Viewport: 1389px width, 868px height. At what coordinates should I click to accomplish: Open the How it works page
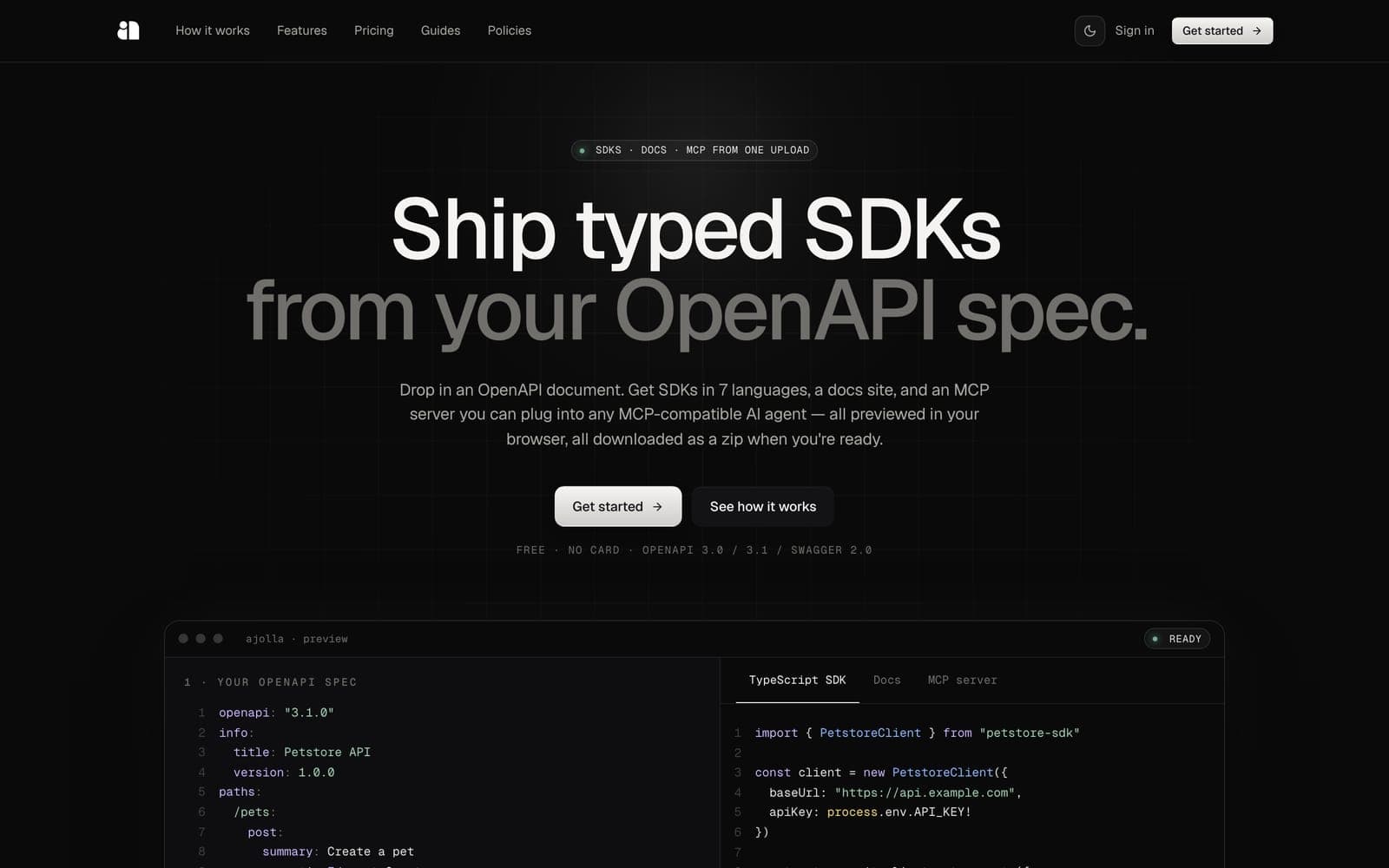click(x=213, y=30)
